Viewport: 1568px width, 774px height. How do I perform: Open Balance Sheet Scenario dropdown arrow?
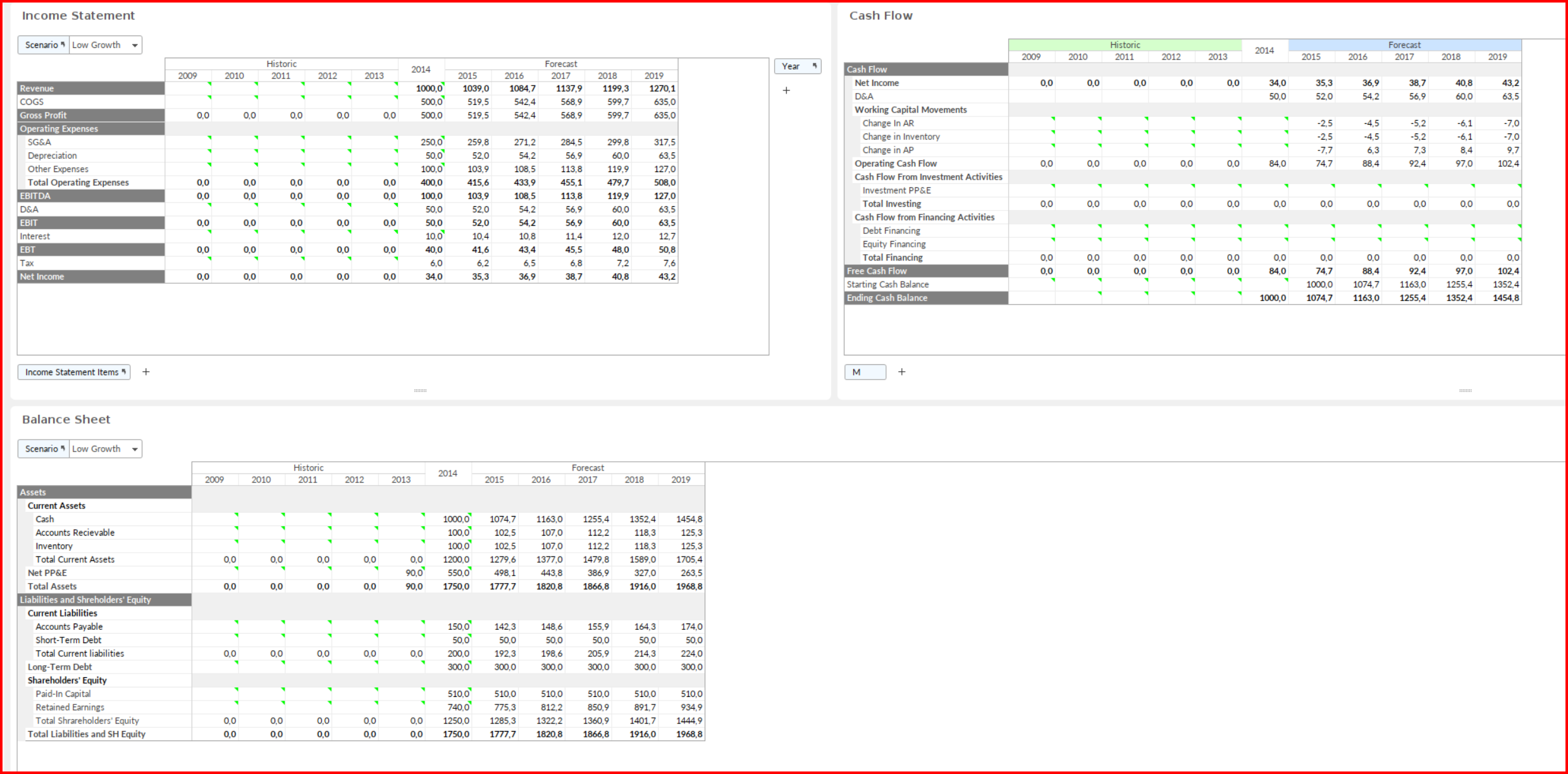(135, 449)
